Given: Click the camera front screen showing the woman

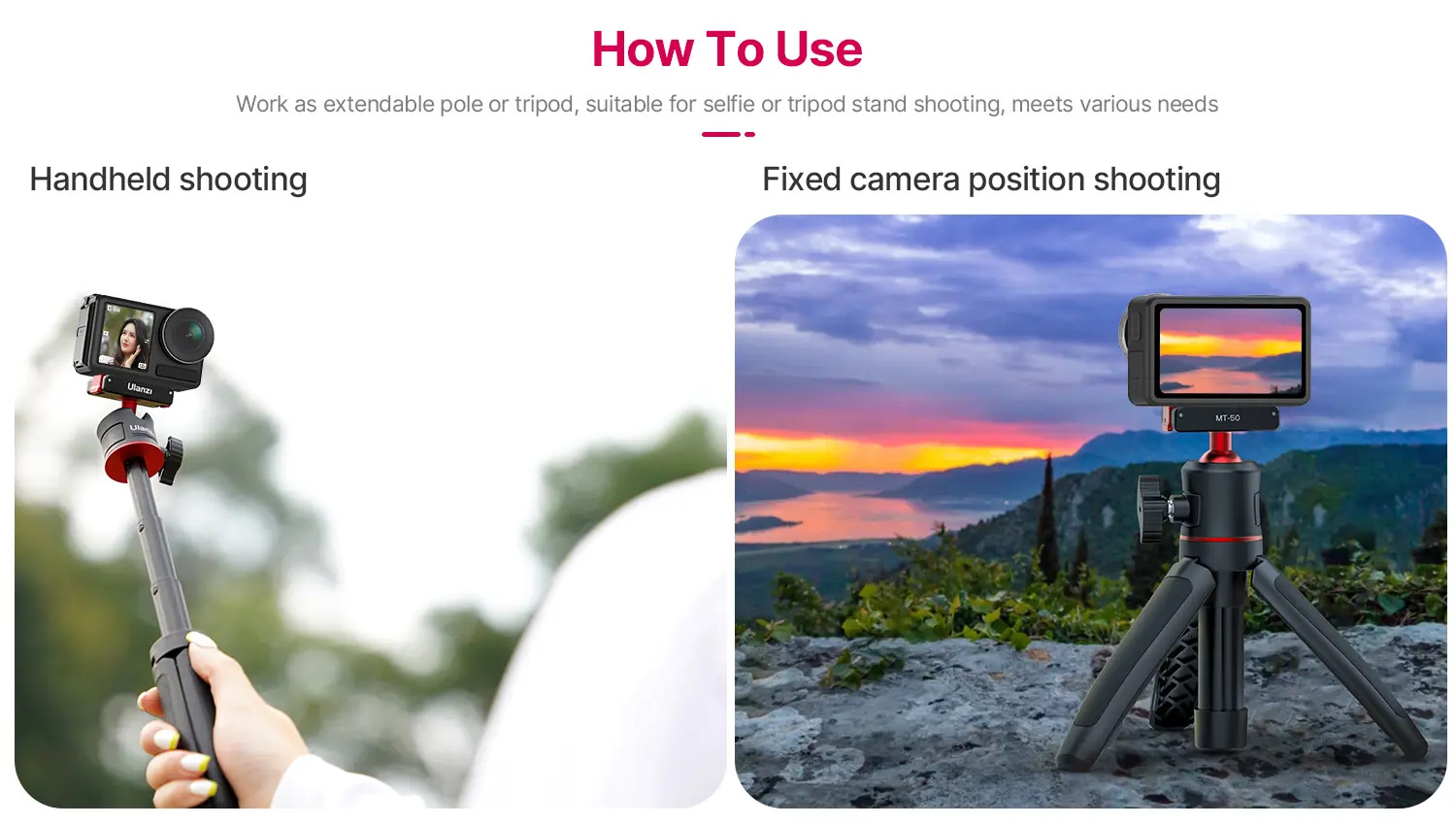Looking at the screenshot, I should coord(126,338).
